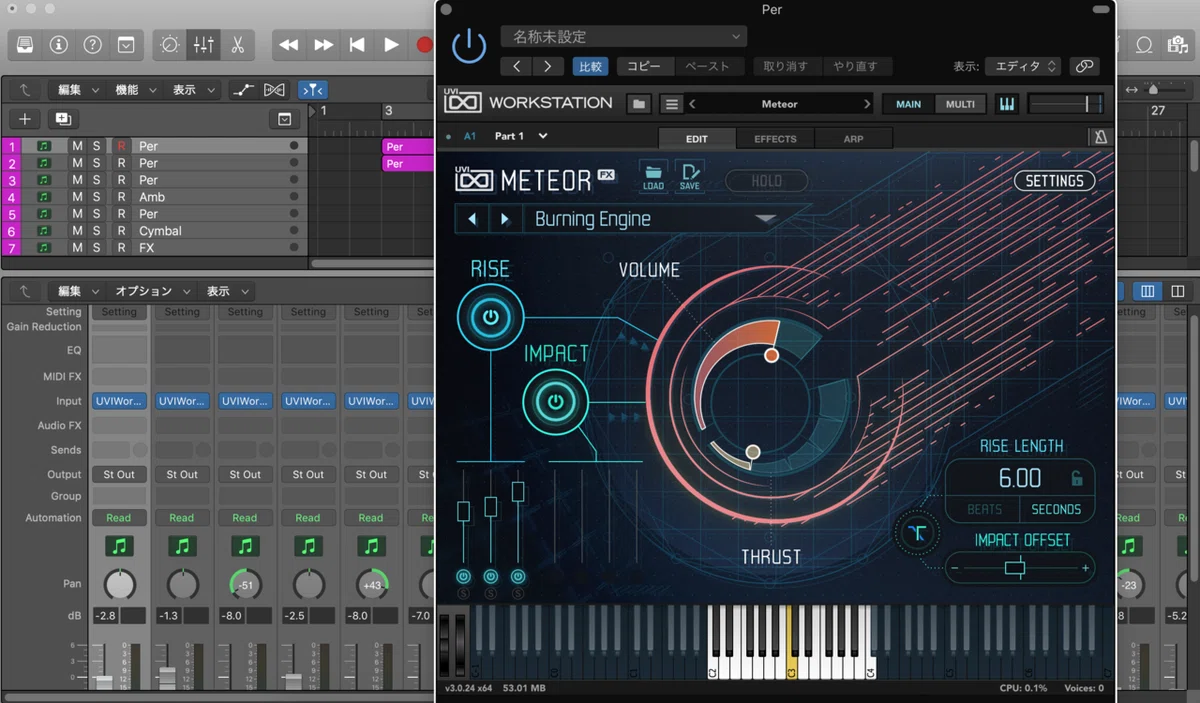Select the MAIN view tab
Viewport: 1200px width, 703px height.
(908, 104)
